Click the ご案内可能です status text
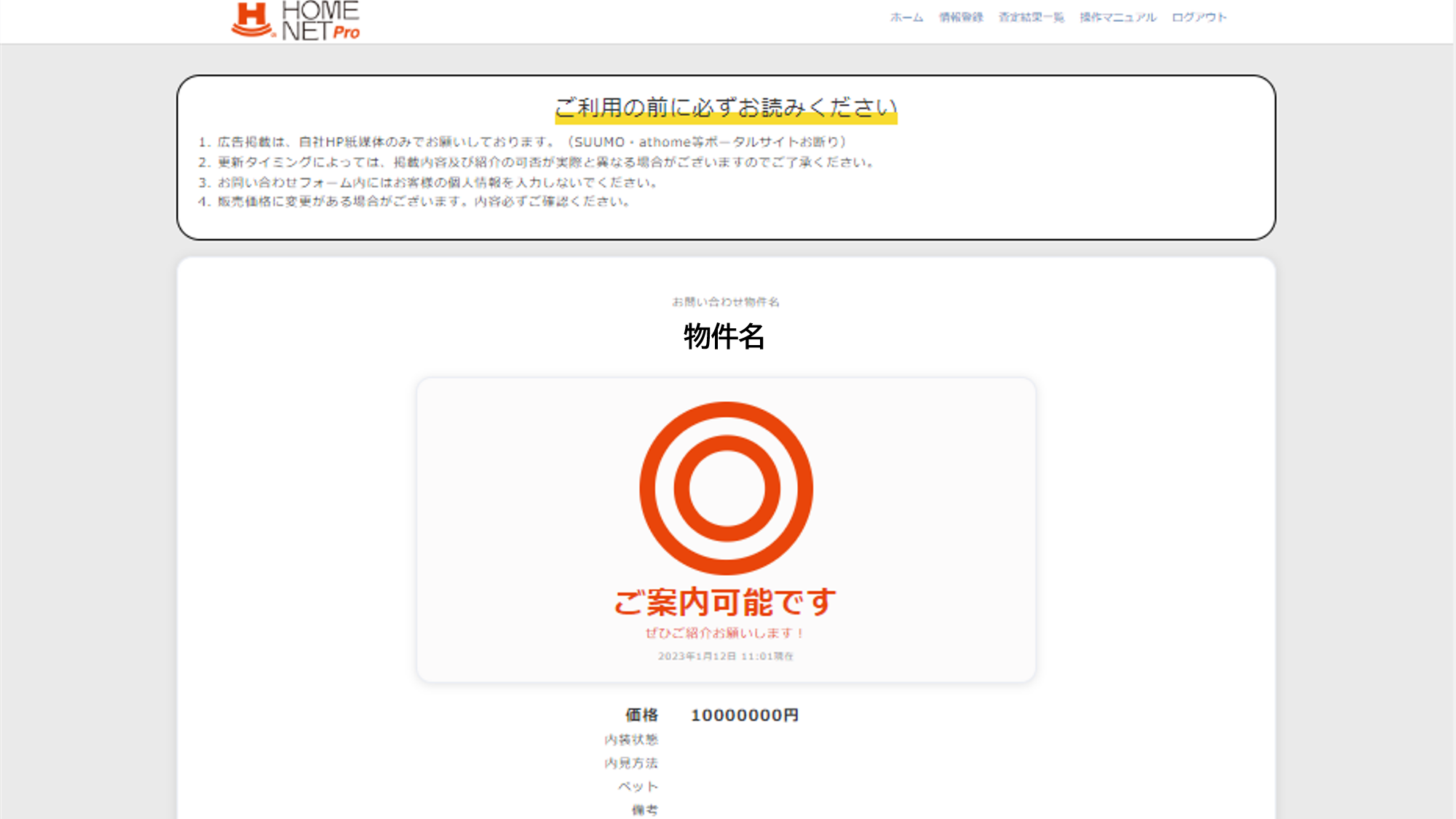The width and height of the screenshot is (1456, 819). coord(725,602)
